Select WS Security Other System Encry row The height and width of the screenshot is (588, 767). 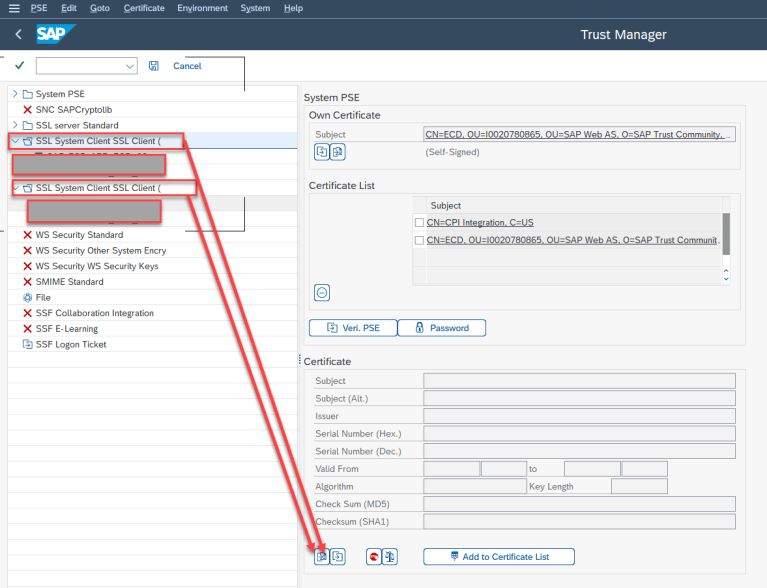pos(153,250)
